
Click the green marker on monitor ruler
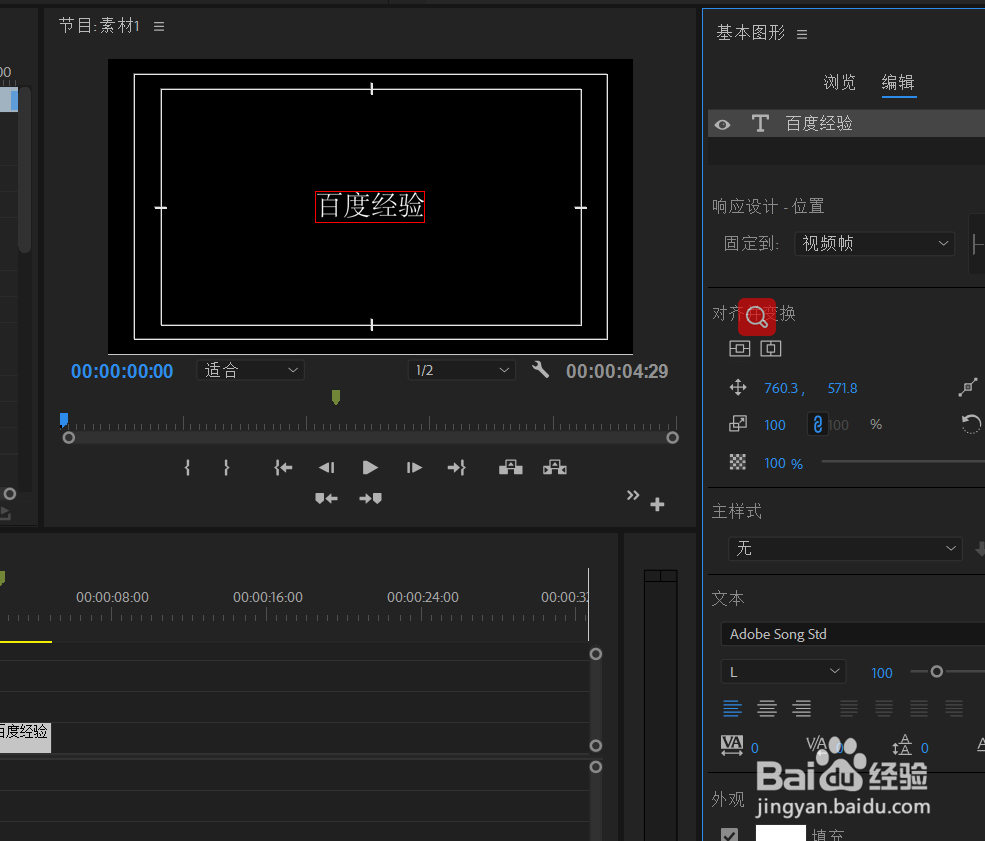pyautogui.click(x=336, y=397)
